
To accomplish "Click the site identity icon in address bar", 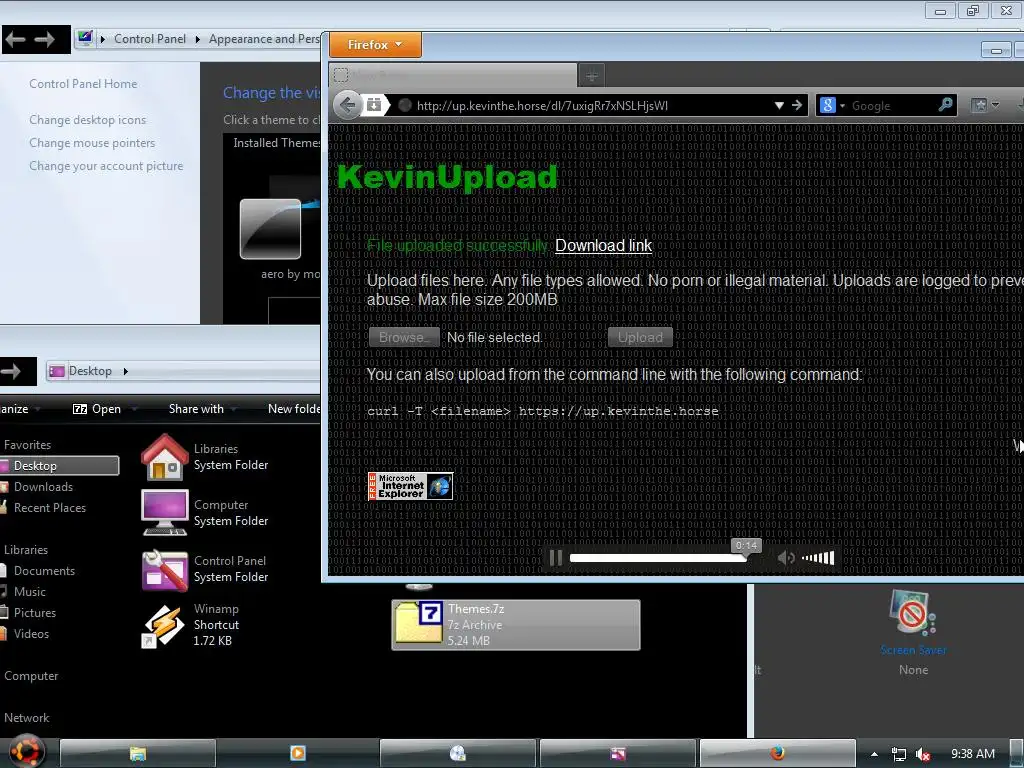I will [x=405, y=105].
